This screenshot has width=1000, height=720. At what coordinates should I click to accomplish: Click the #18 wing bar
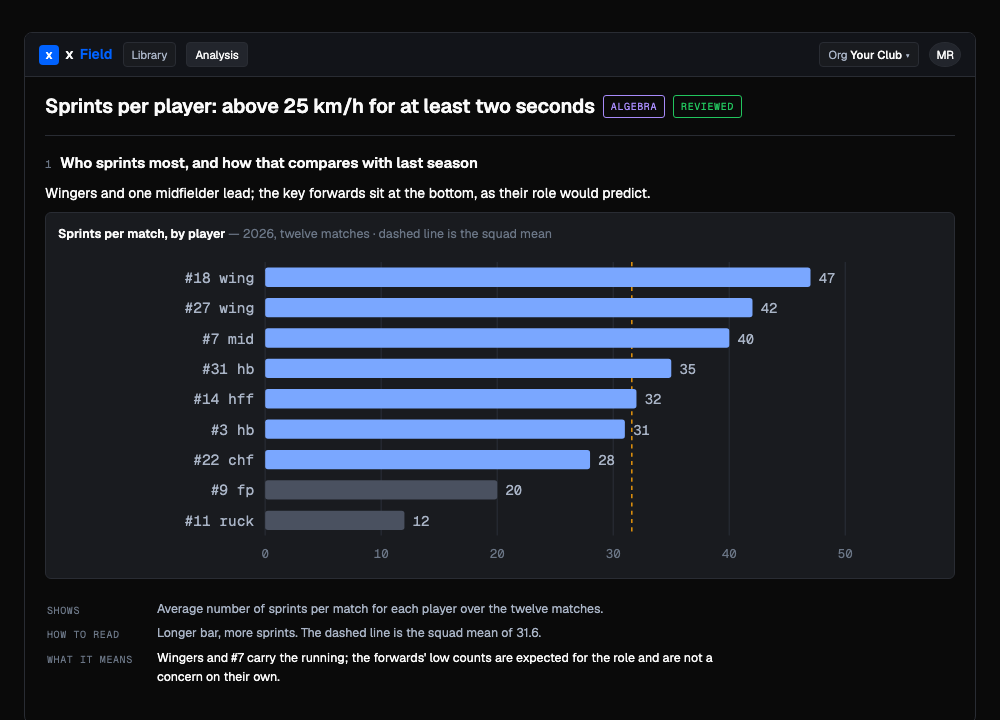pyautogui.click(x=538, y=277)
